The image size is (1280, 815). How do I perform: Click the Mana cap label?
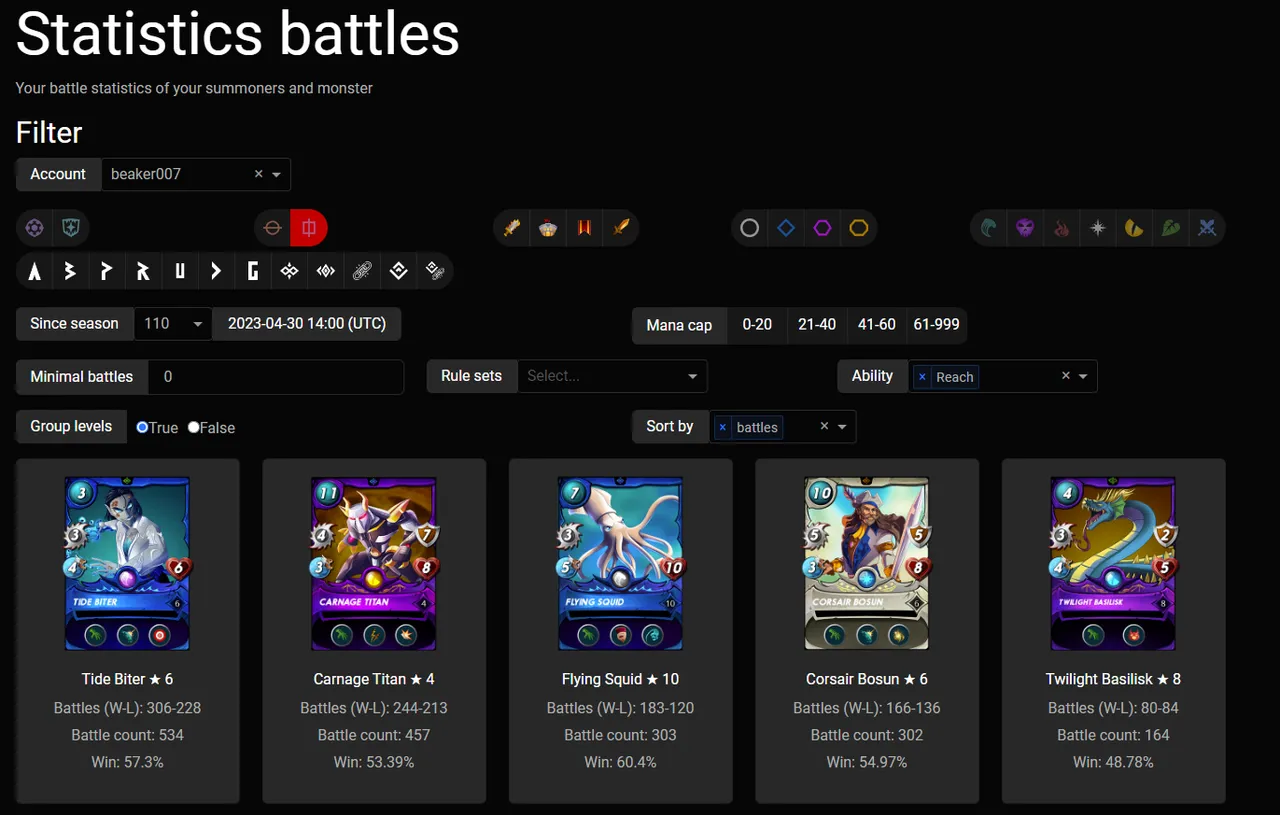pyautogui.click(x=679, y=325)
